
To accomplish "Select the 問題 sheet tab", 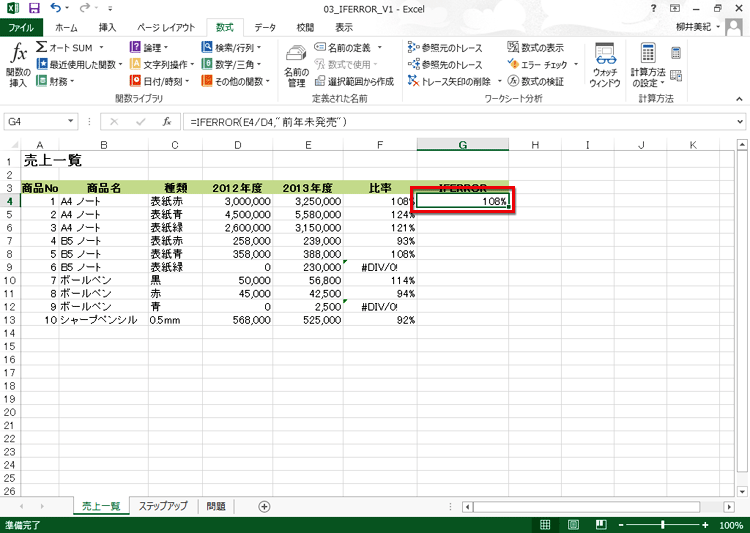I will click(x=216, y=506).
